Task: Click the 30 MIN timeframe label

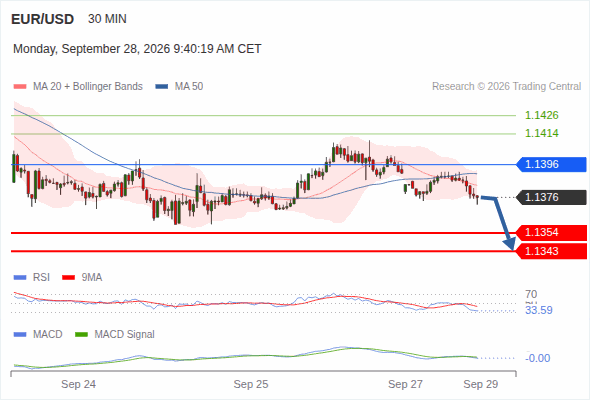Action: tap(107, 19)
